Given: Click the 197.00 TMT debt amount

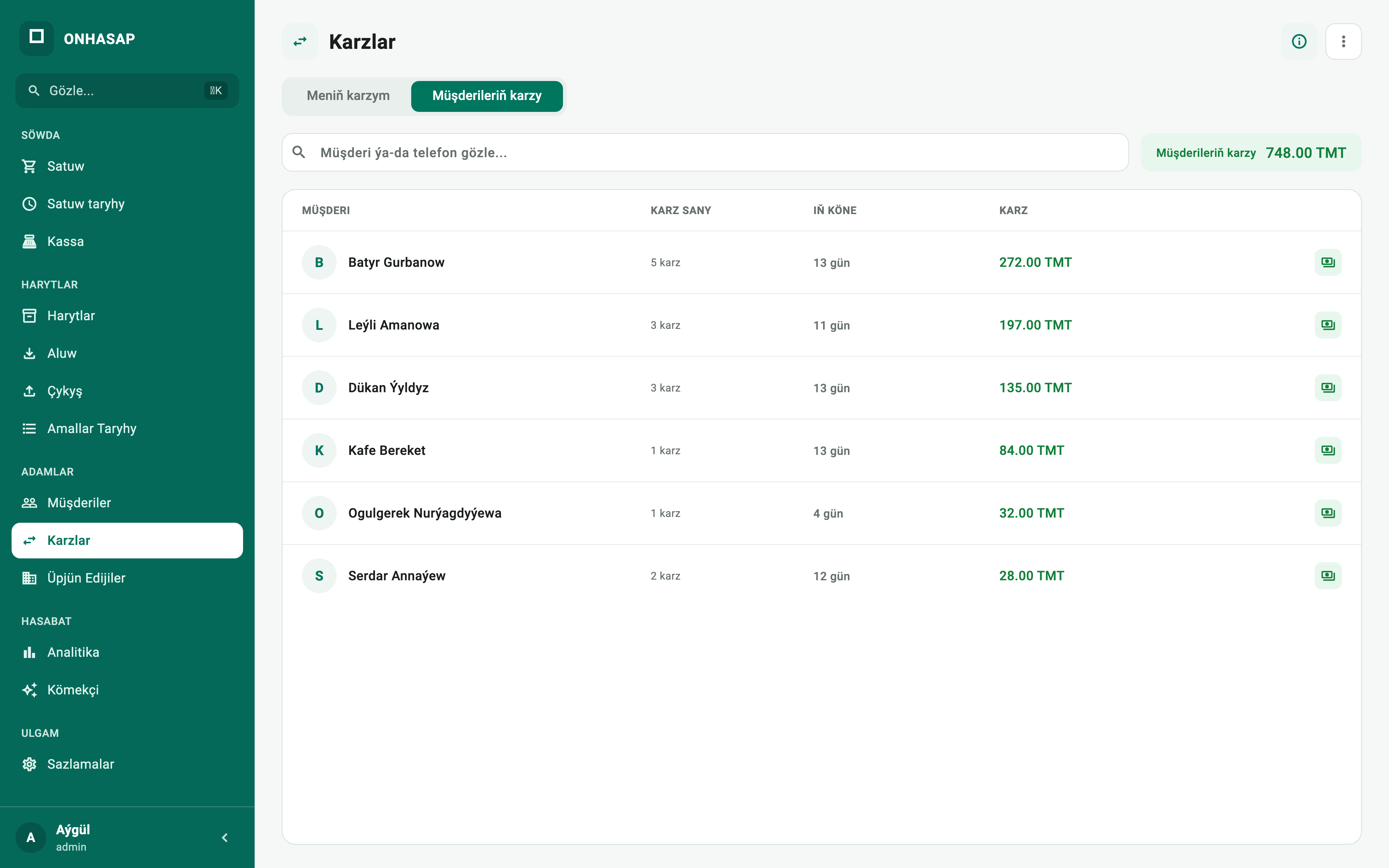Looking at the screenshot, I should point(1035,325).
